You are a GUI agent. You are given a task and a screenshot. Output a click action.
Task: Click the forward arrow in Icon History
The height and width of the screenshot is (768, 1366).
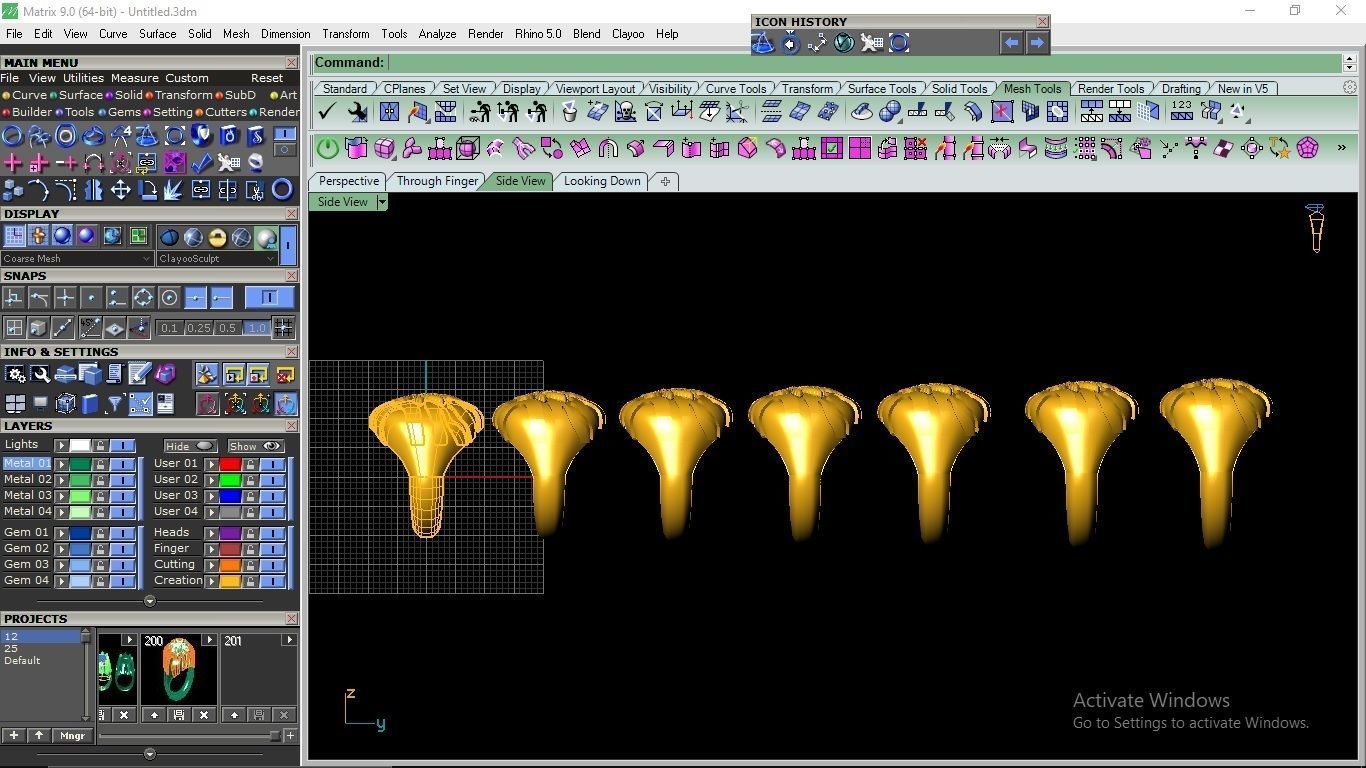1037,43
